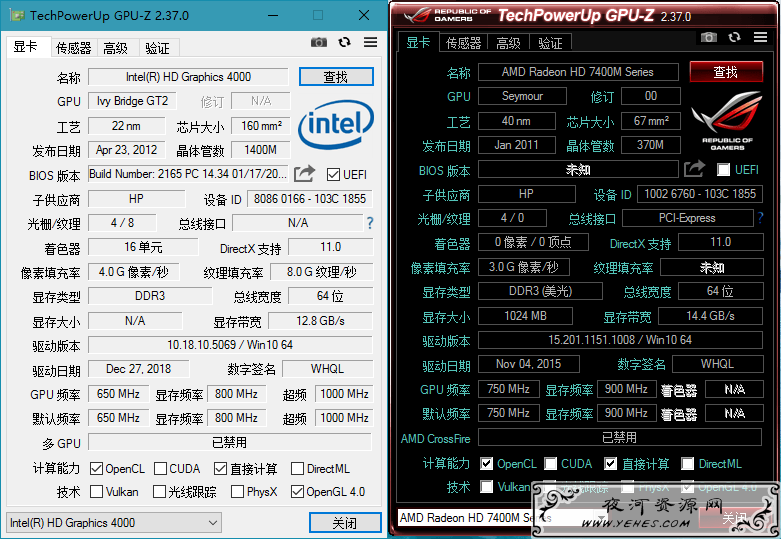The width and height of the screenshot is (781, 539).
Task: Click 1400M transistor count value
Action: tap(260, 150)
